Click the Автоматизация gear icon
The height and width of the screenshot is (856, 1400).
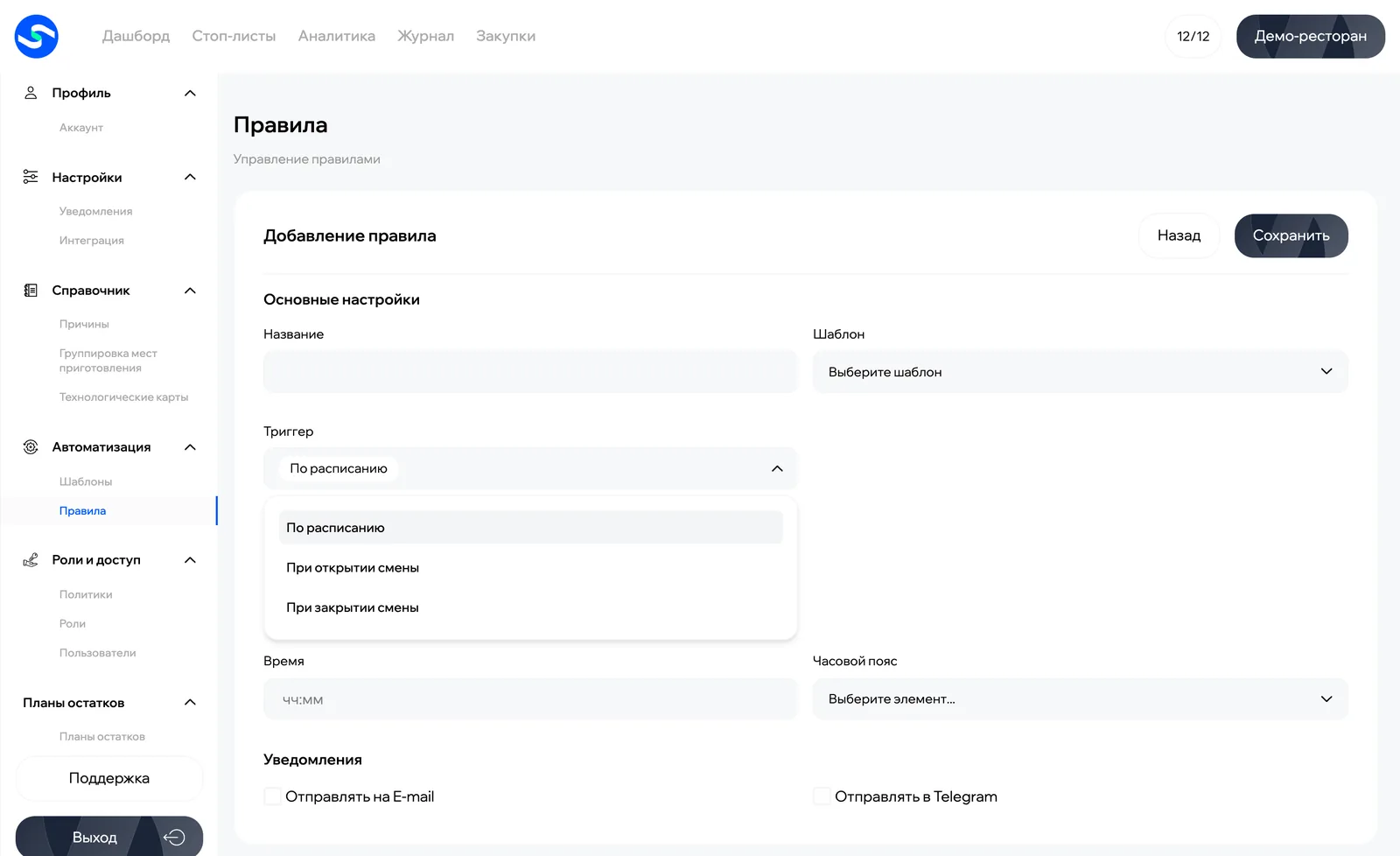[31, 447]
